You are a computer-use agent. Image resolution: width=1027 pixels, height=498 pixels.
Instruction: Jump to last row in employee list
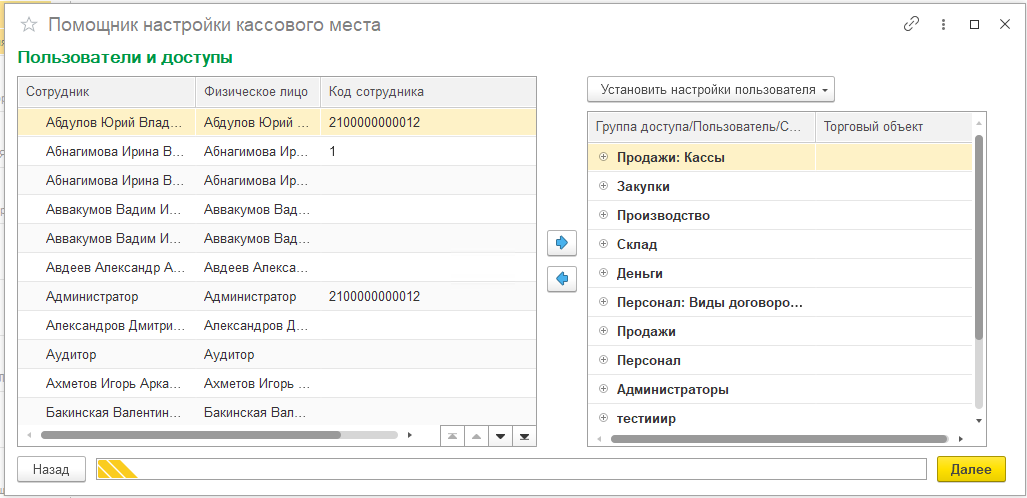point(524,436)
